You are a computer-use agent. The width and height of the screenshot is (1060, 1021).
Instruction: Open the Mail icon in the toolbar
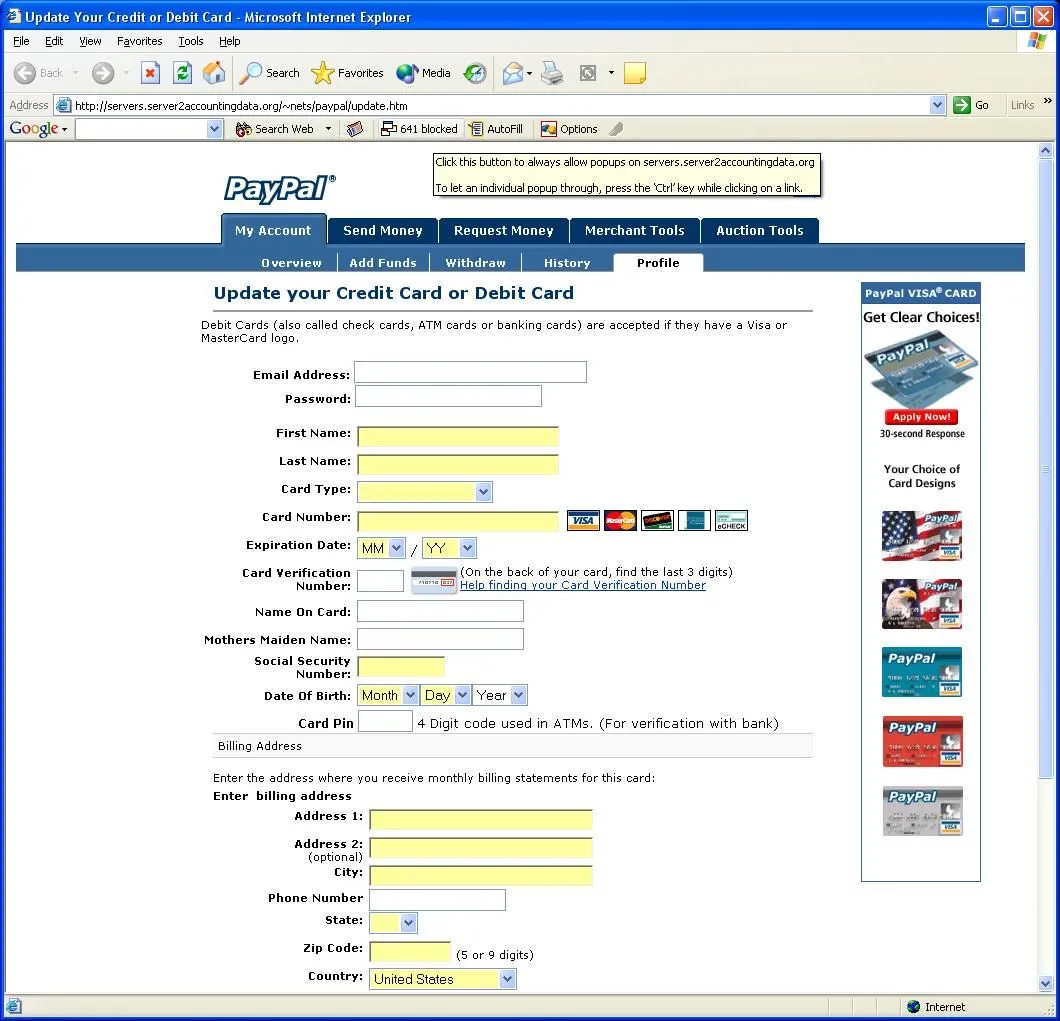point(513,73)
